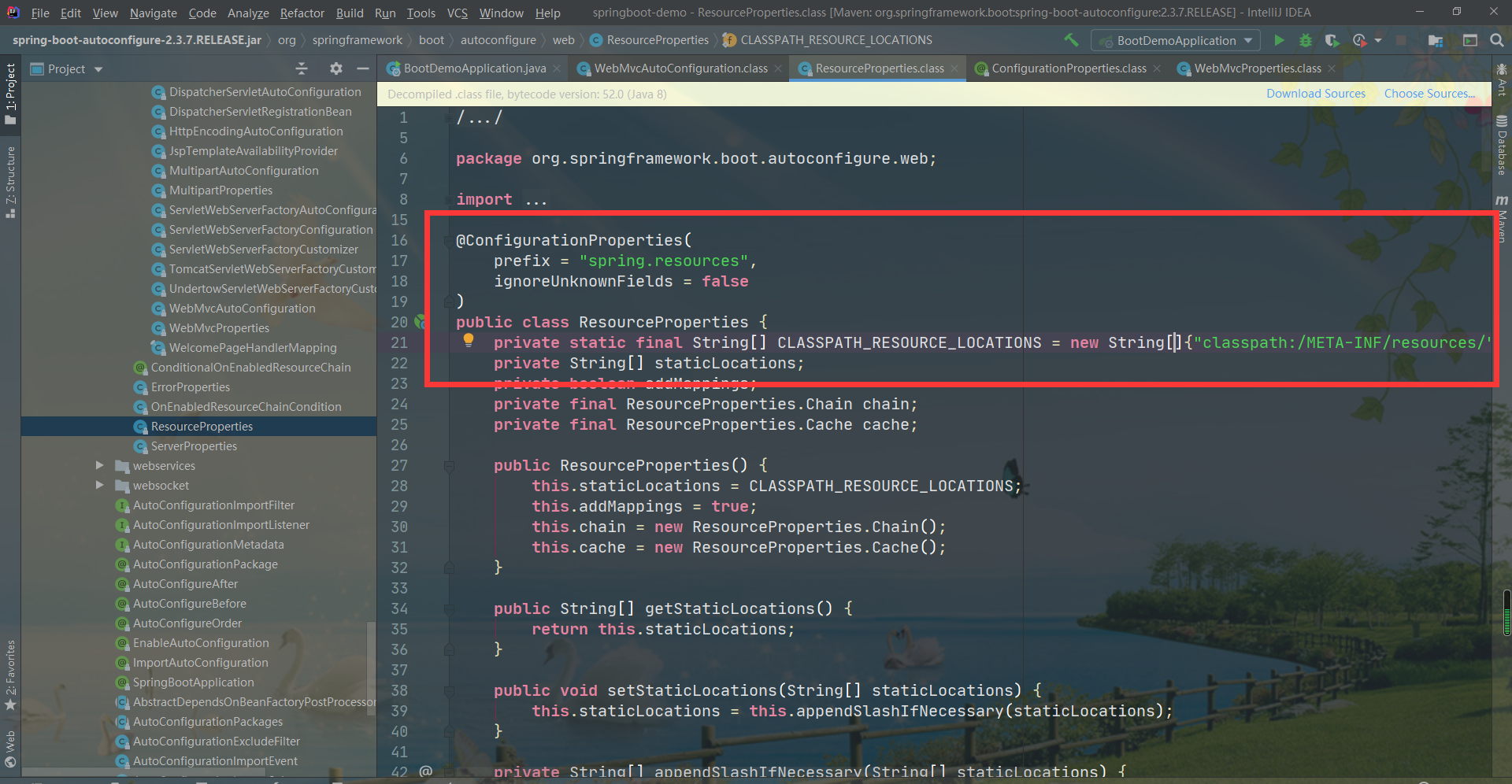Click Download Sources link
This screenshot has height=784, width=1512.
1316,94
